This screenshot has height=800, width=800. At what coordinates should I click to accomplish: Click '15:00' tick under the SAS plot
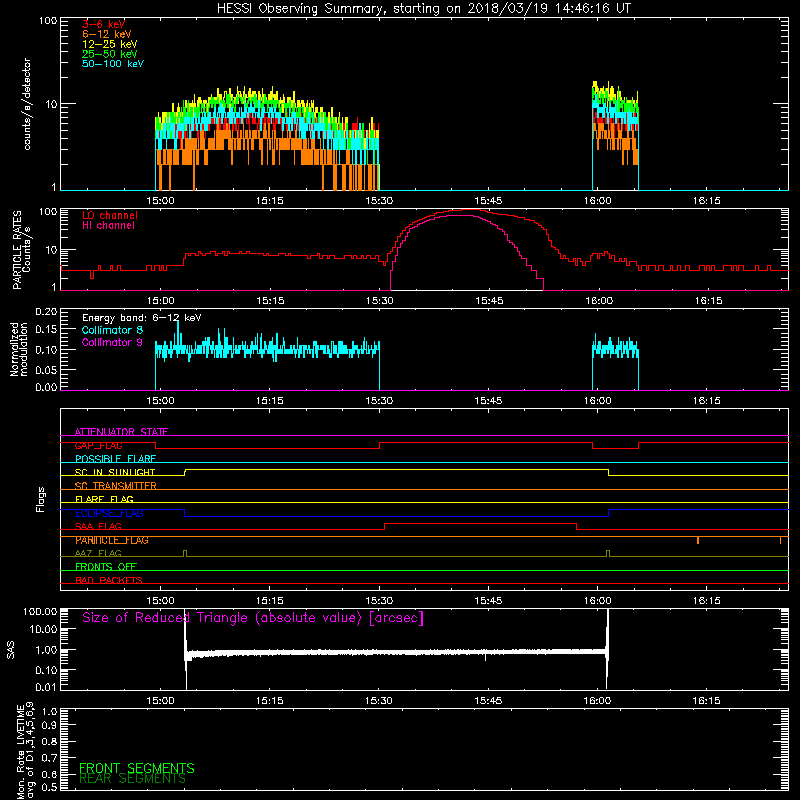click(160, 701)
